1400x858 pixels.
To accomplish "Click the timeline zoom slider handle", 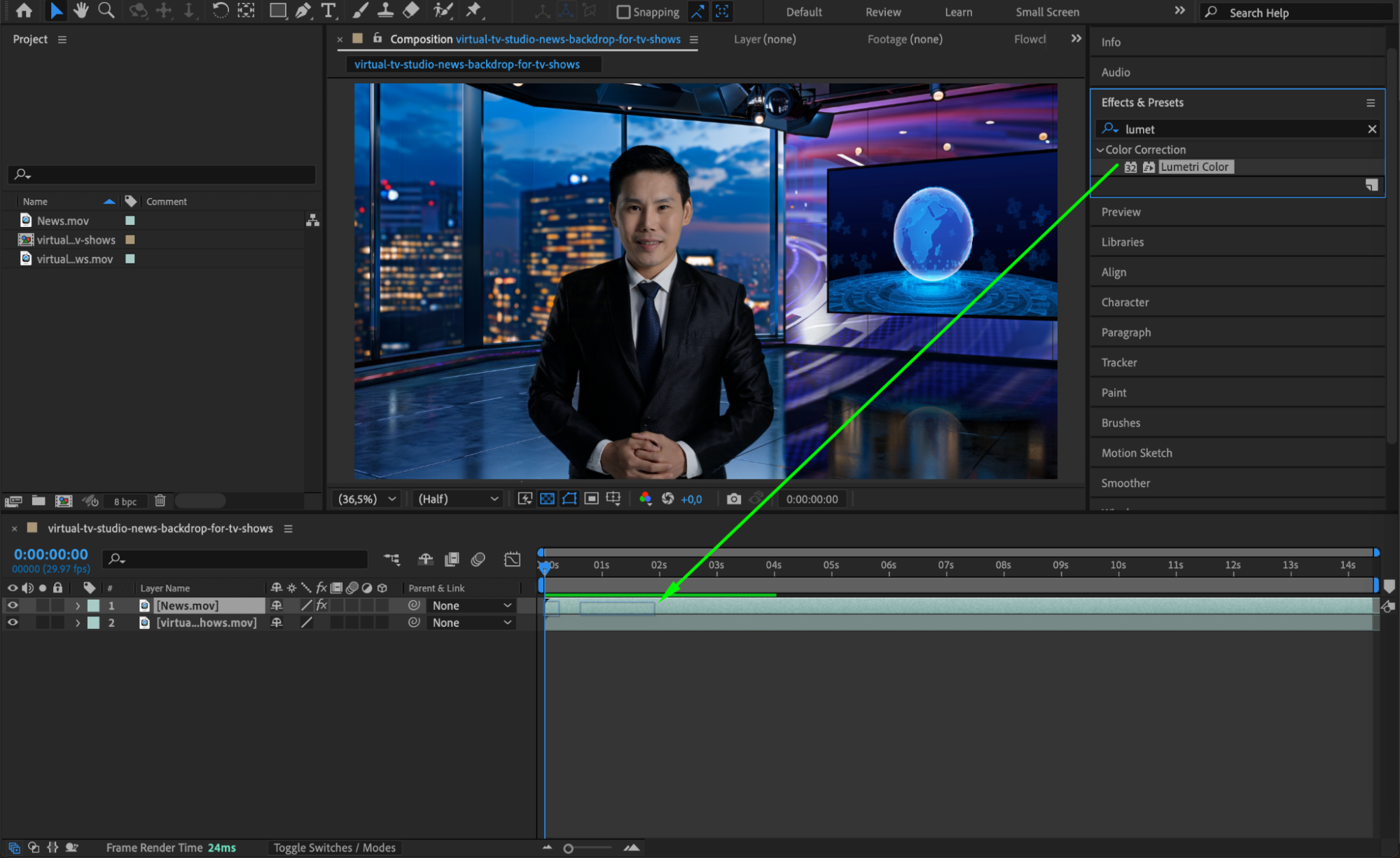I will click(x=568, y=848).
